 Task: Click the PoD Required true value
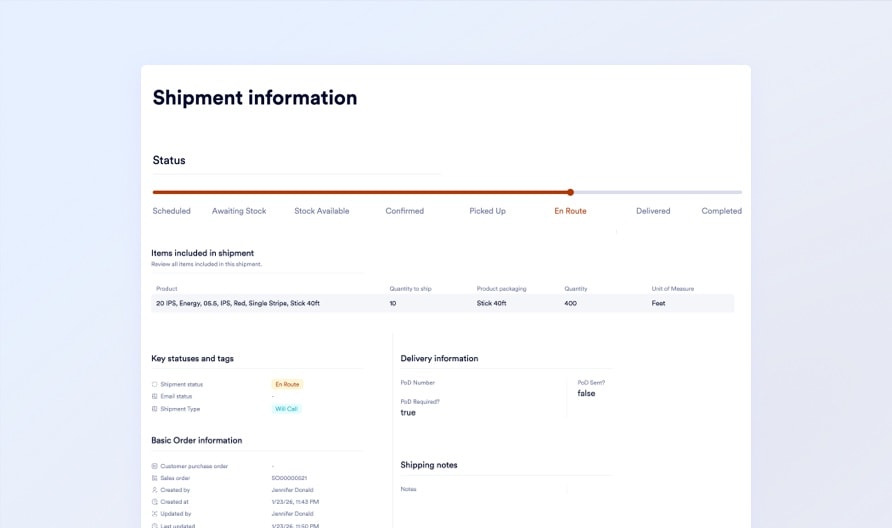[408, 412]
